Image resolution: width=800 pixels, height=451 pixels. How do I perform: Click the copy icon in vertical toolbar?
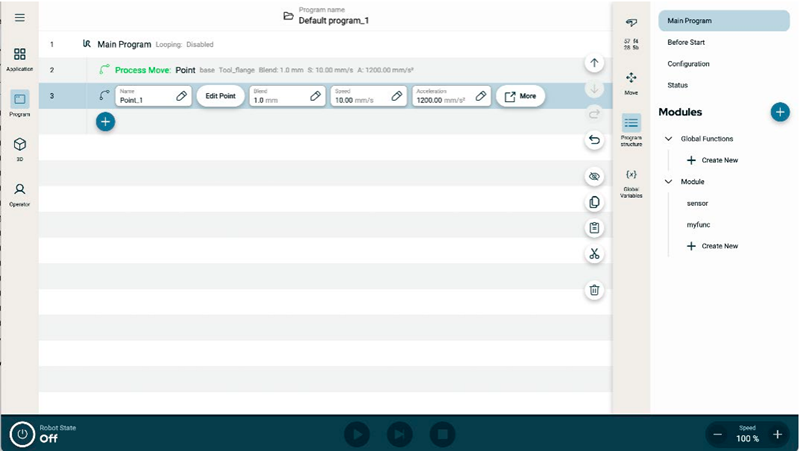click(x=594, y=202)
